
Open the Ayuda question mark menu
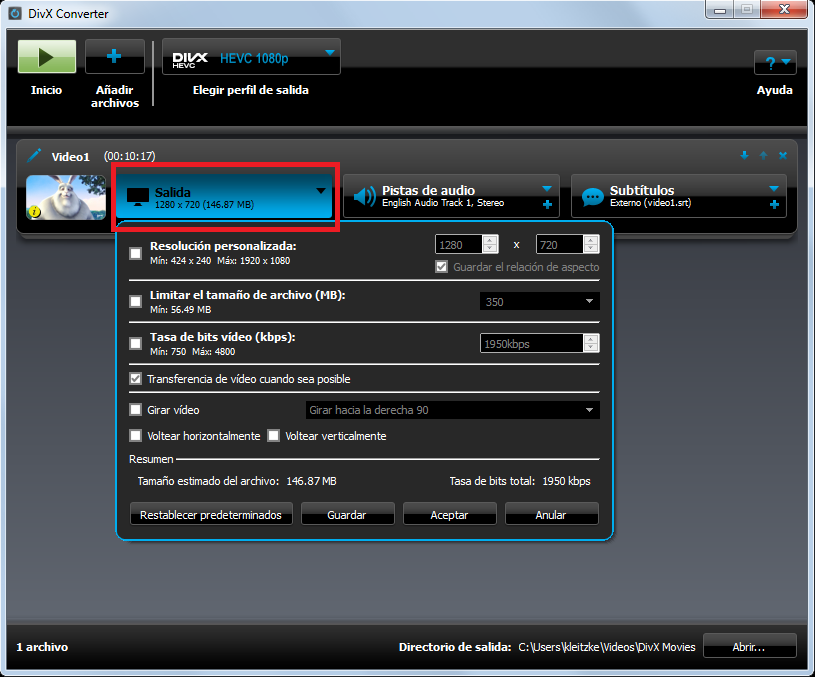(x=775, y=63)
